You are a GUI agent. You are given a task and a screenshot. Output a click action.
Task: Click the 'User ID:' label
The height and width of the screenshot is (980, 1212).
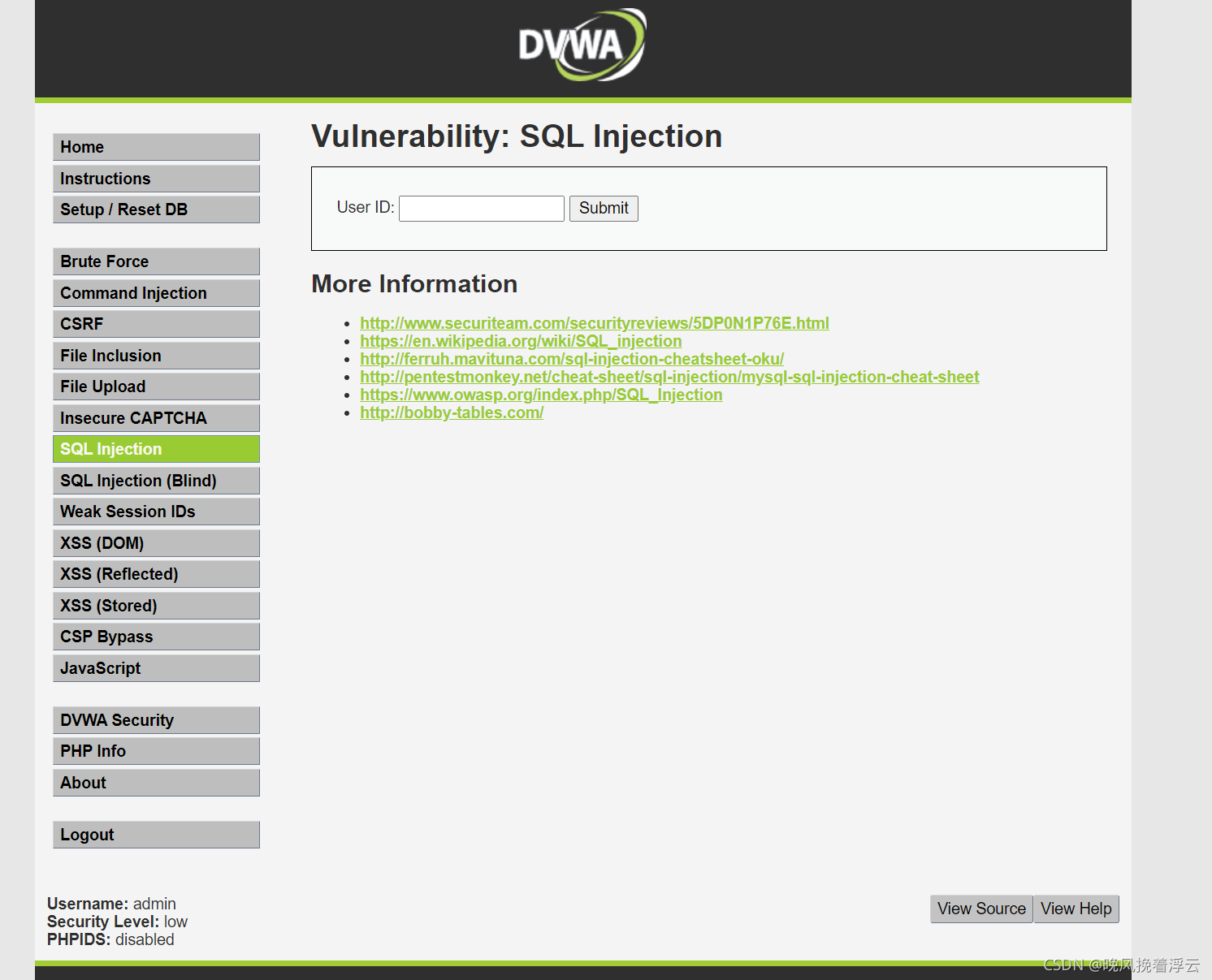coord(366,207)
